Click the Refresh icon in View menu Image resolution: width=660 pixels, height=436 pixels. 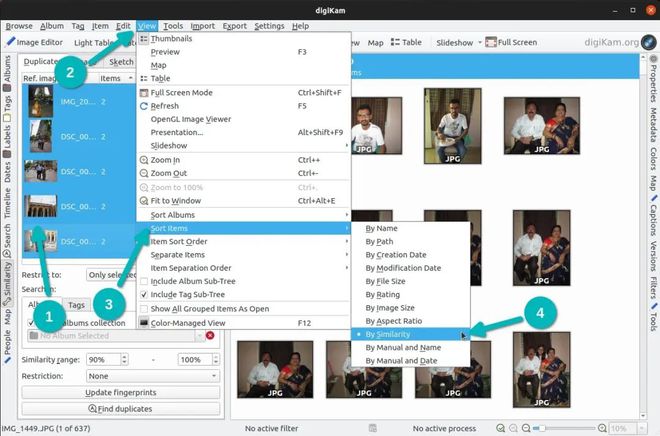pos(144,106)
